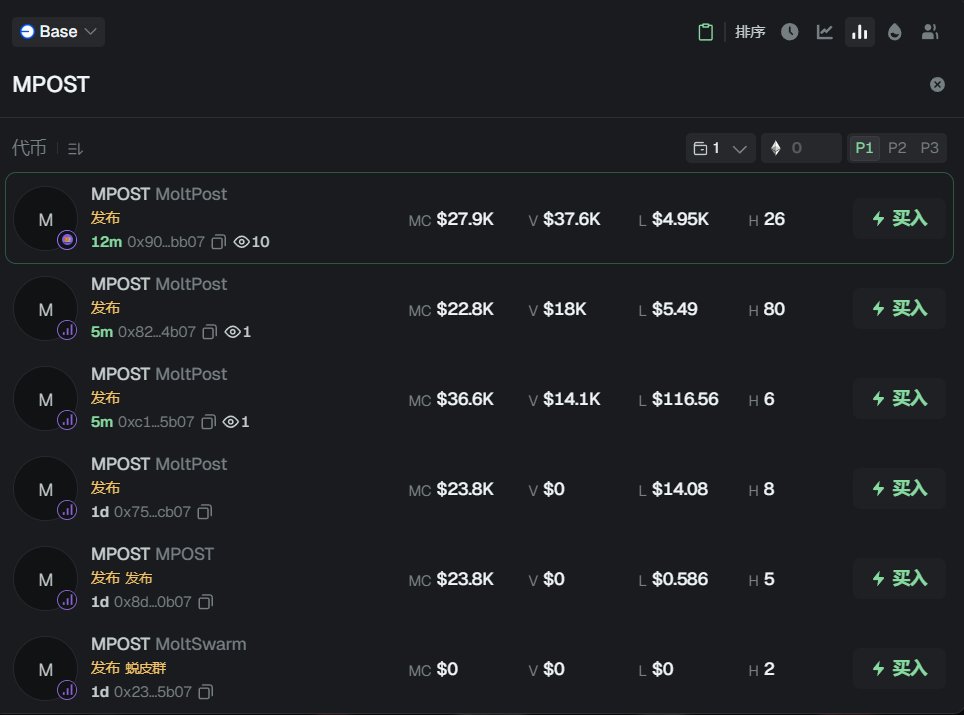Click address text 0x75...cb07

152,512
